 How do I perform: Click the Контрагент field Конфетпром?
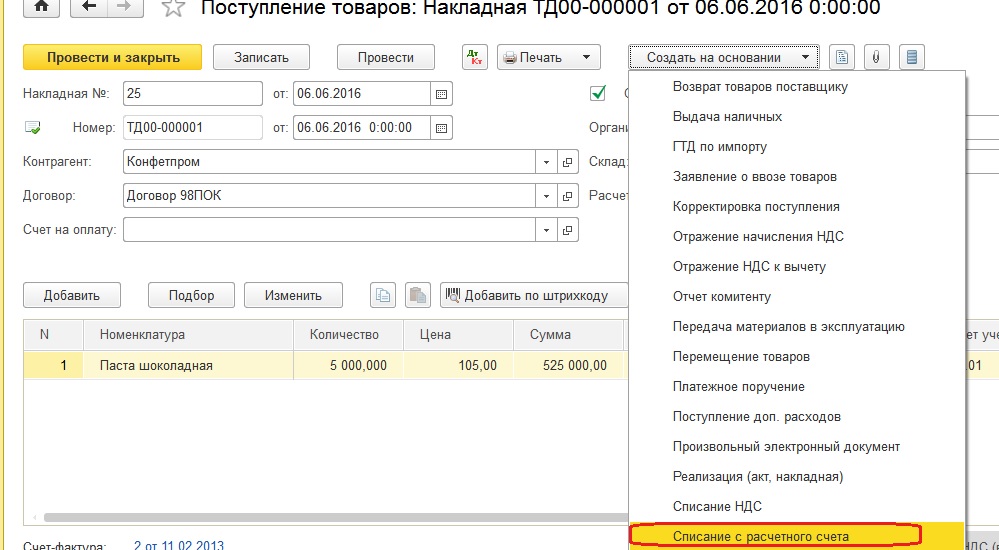click(329, 162)
